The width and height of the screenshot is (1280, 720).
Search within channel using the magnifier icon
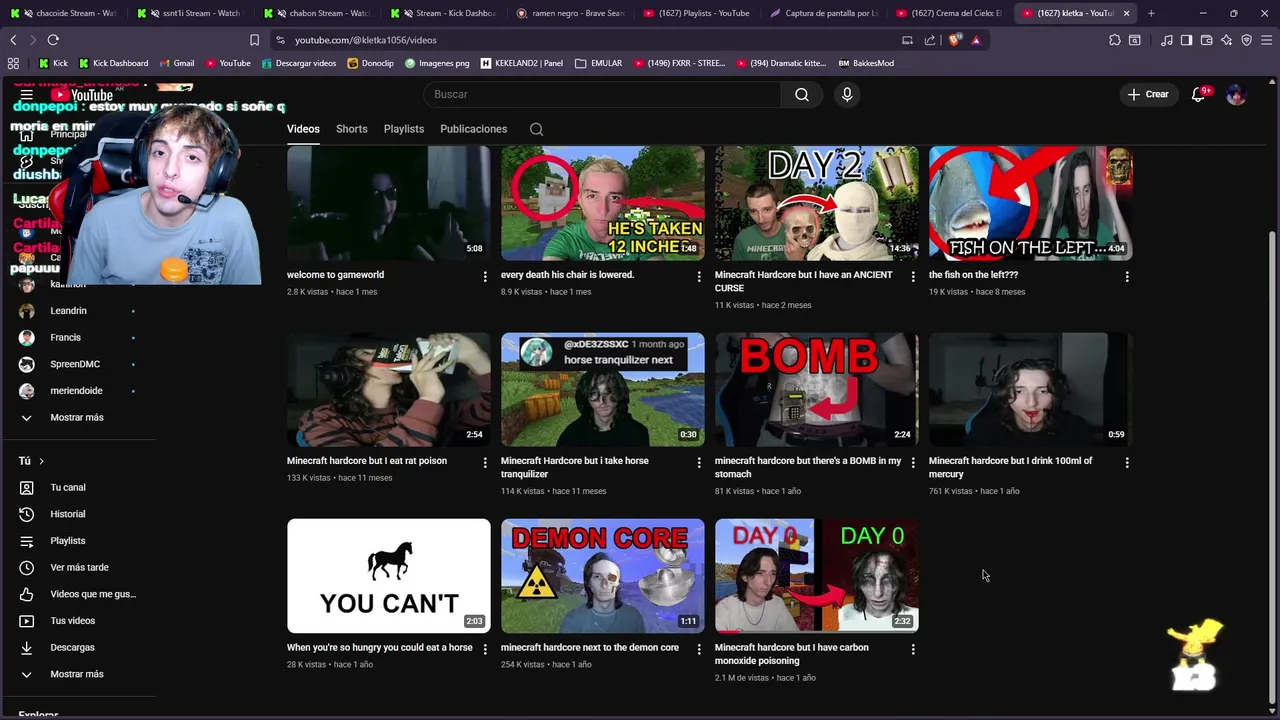537,129
